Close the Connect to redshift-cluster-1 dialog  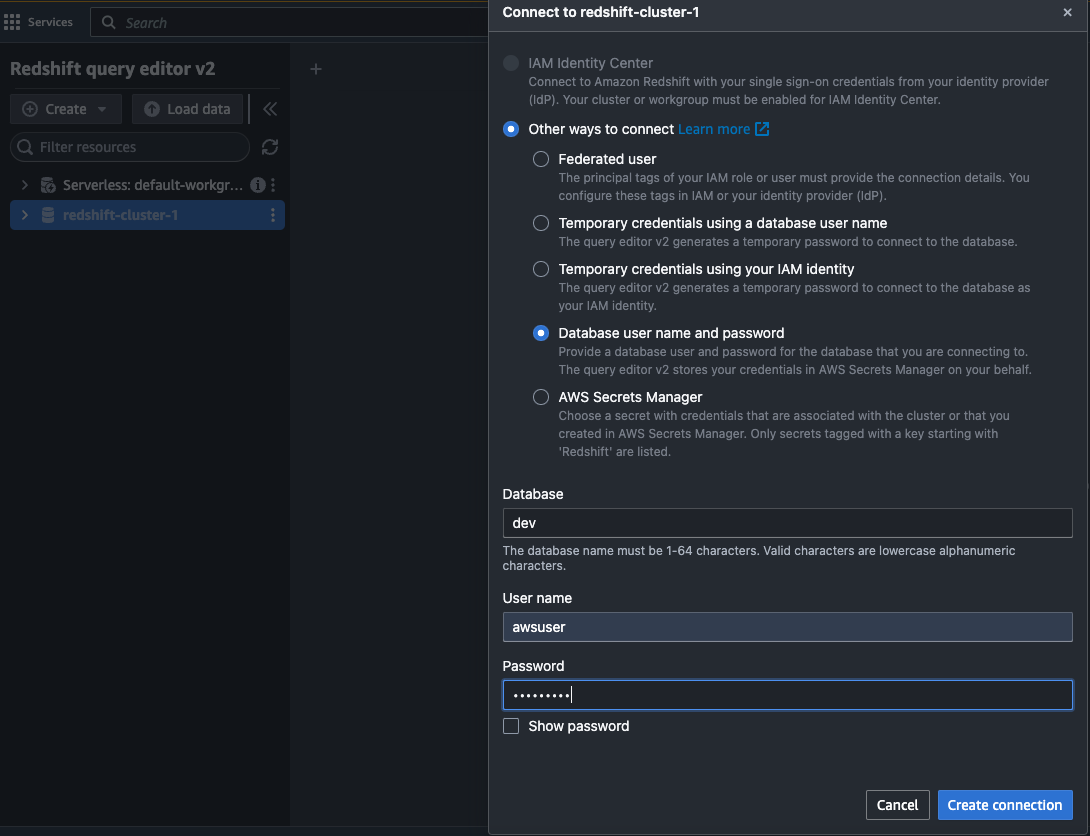point(1067,12)
